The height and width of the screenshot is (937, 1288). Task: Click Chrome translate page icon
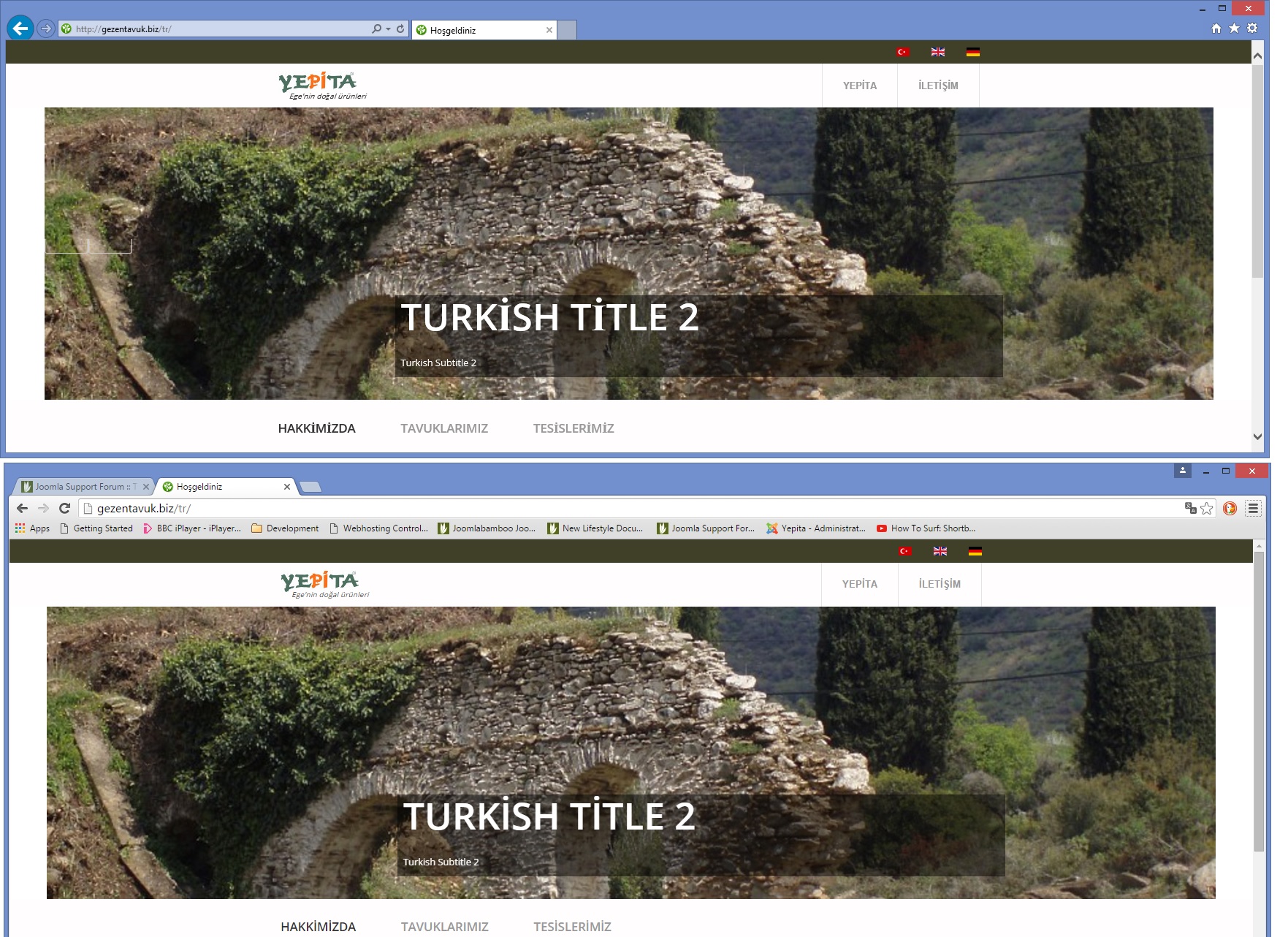(1190, 508)
